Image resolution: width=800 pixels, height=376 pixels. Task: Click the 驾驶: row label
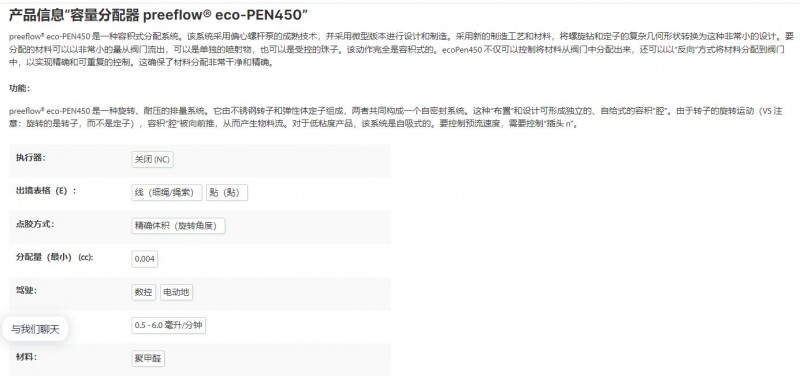[x=27, y=290]
